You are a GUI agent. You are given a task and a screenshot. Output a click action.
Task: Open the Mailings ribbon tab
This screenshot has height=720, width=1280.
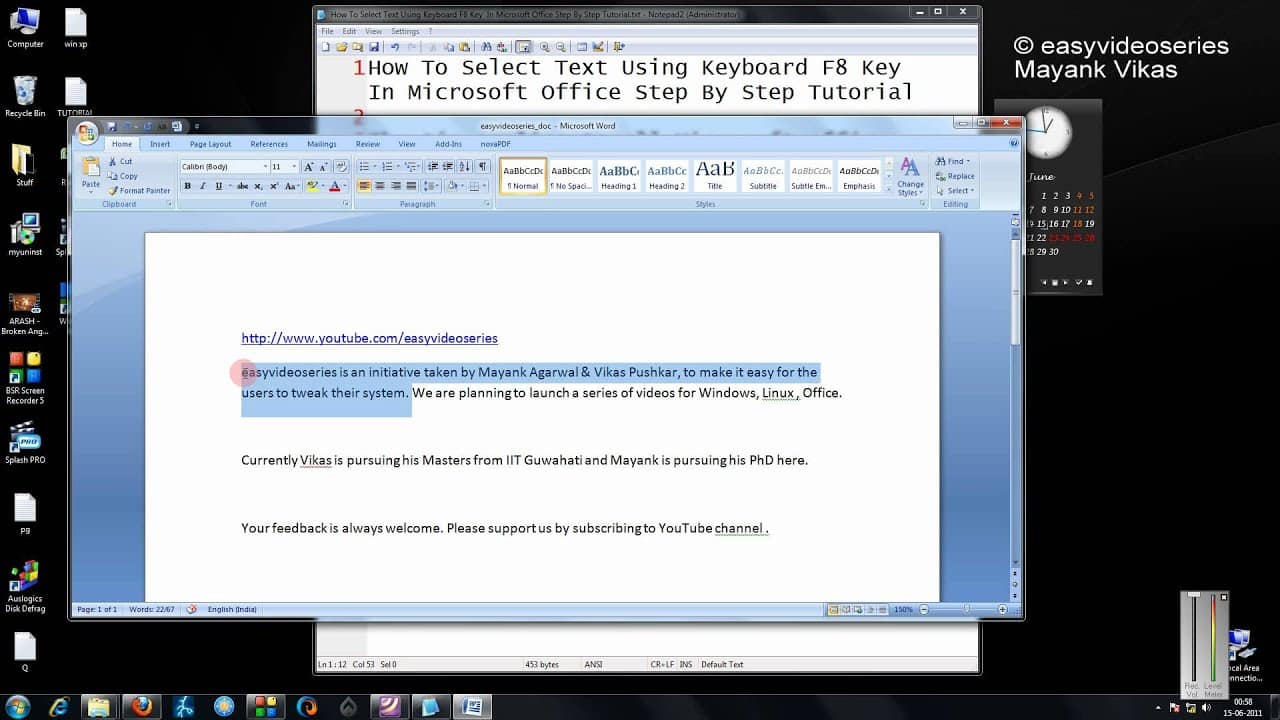pyautogui.click(x=322, y=144)
